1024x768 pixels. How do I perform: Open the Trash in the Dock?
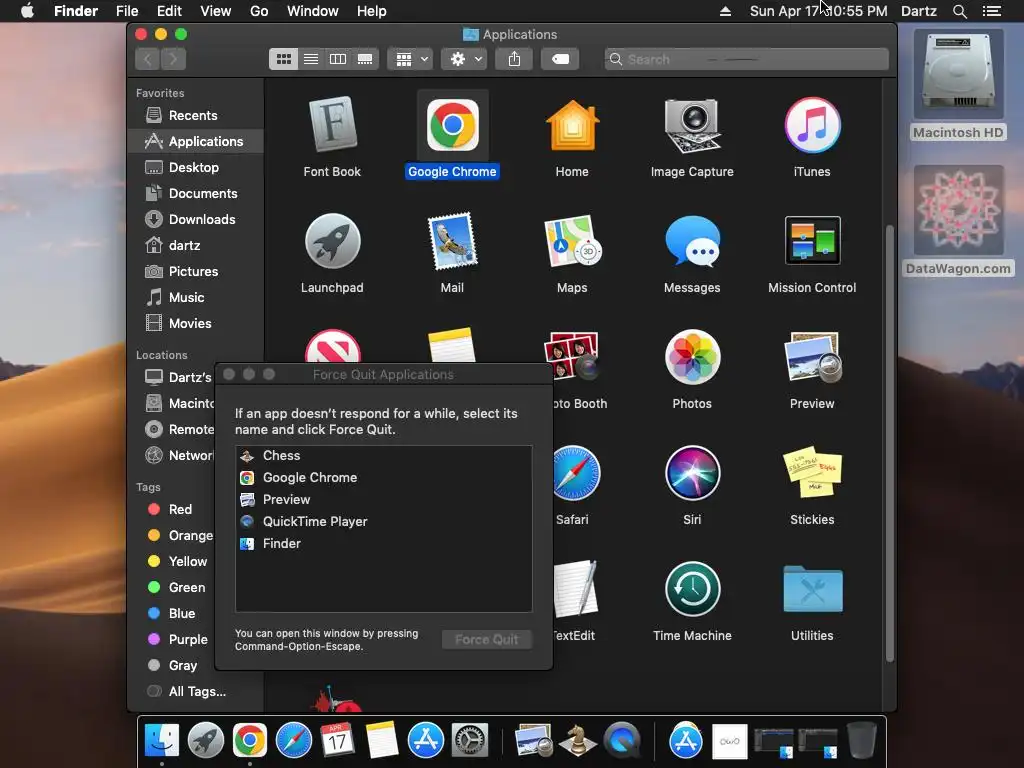(x=861, y=741)
